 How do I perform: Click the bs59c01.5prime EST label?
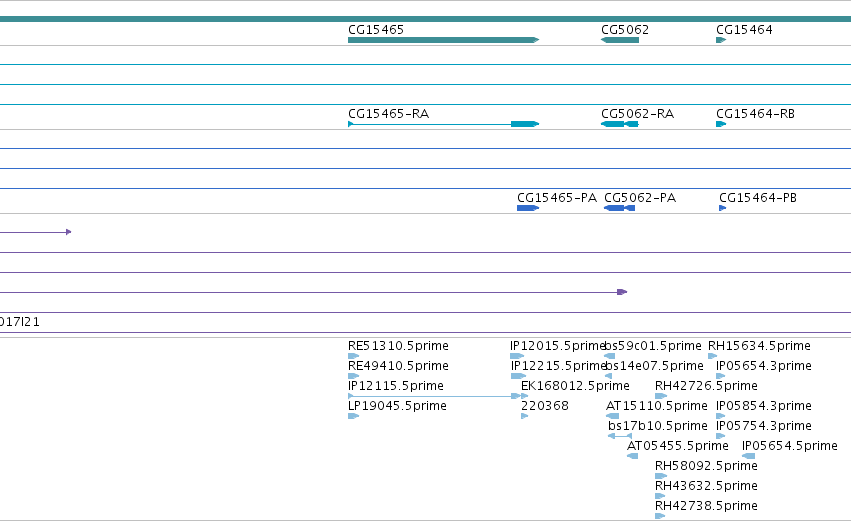653,346
